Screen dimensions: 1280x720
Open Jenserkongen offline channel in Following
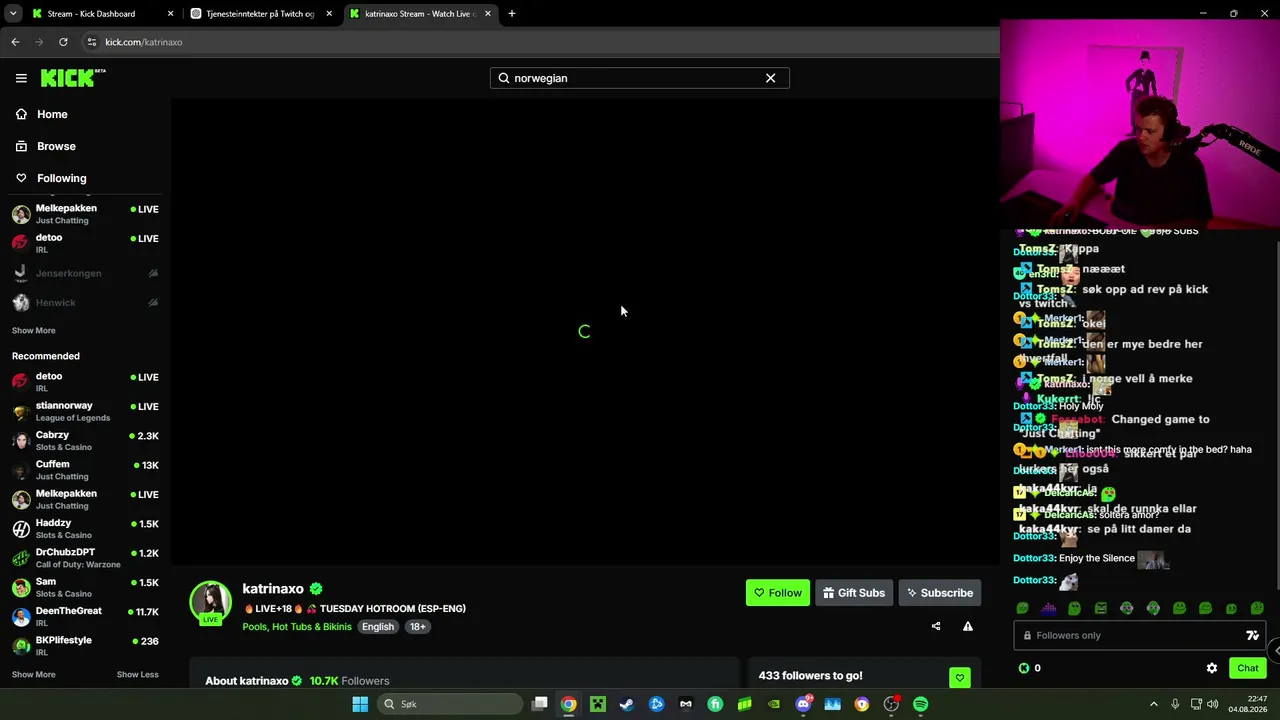[x=85, y=273]
